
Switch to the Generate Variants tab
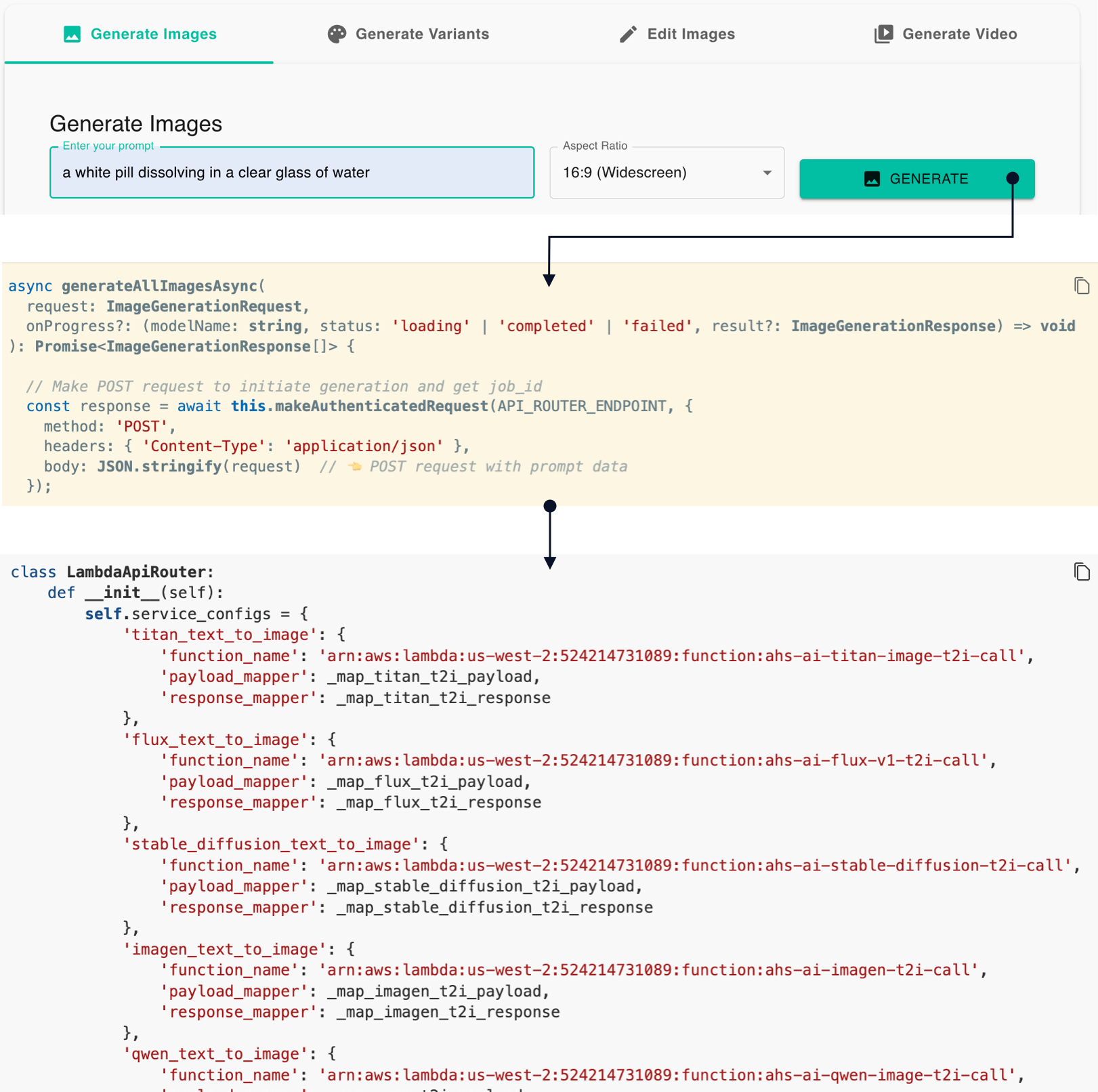pyautogui.click(x=421, y=34)
